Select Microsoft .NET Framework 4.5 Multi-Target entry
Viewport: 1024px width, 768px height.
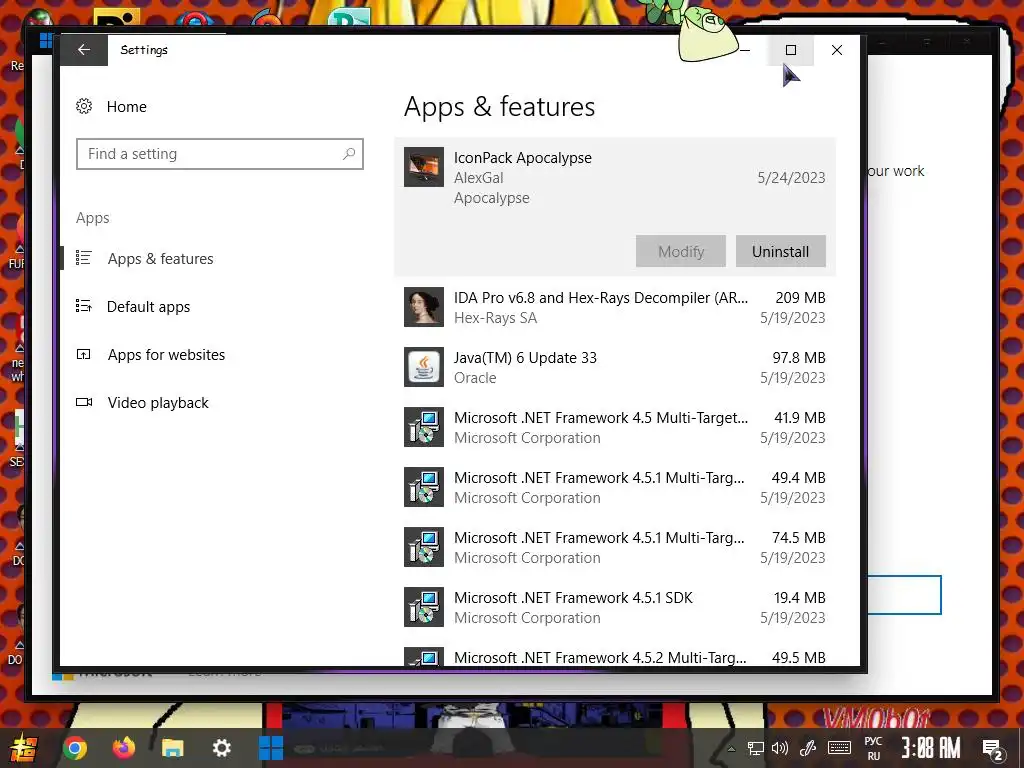615,427
